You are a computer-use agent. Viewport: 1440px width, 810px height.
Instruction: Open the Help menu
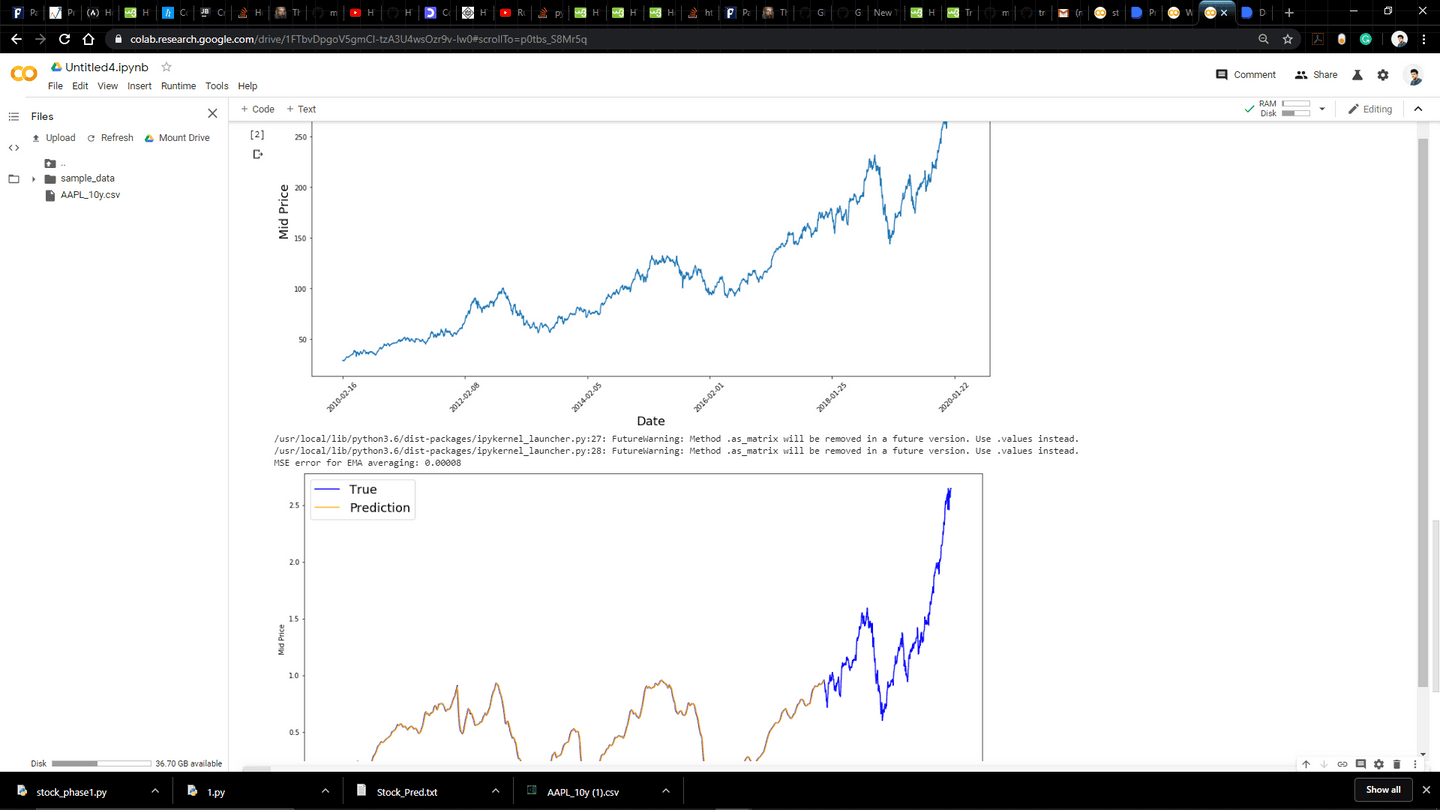coord(248,86)
